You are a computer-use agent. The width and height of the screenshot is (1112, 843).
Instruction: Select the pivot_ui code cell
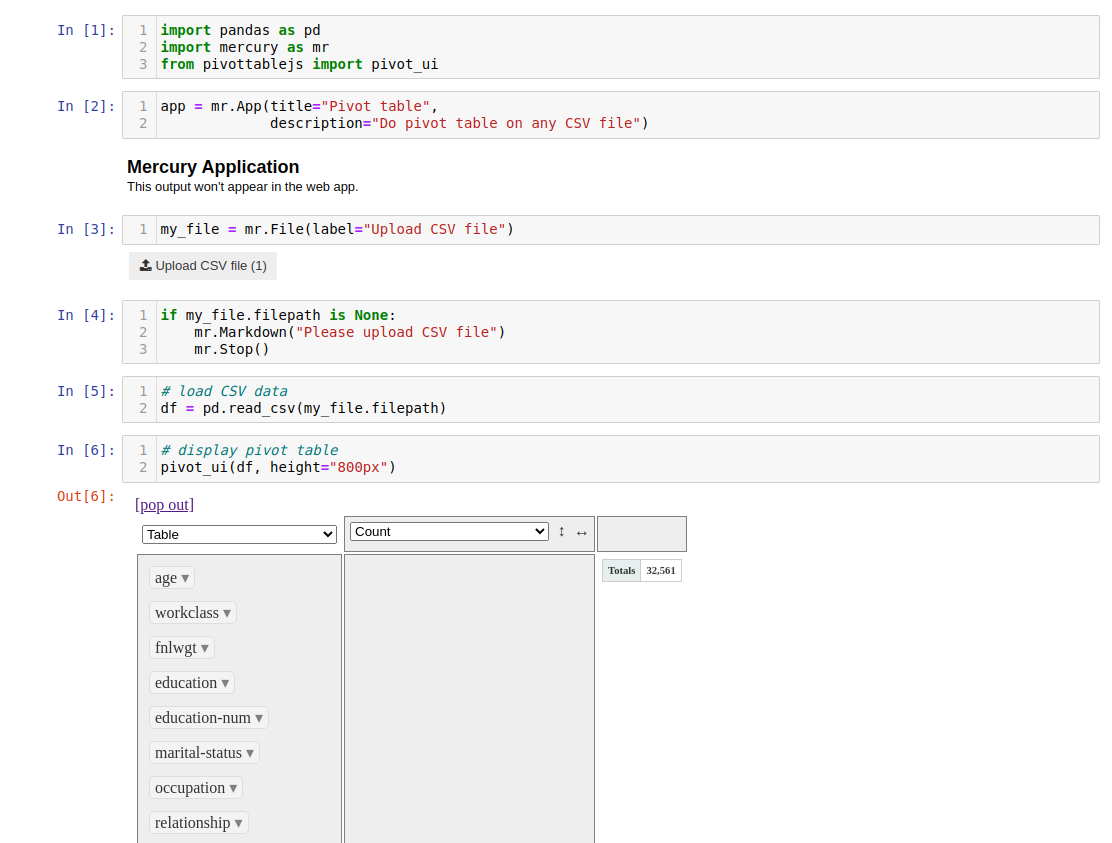pyautogui.click(x=400, y=457)
